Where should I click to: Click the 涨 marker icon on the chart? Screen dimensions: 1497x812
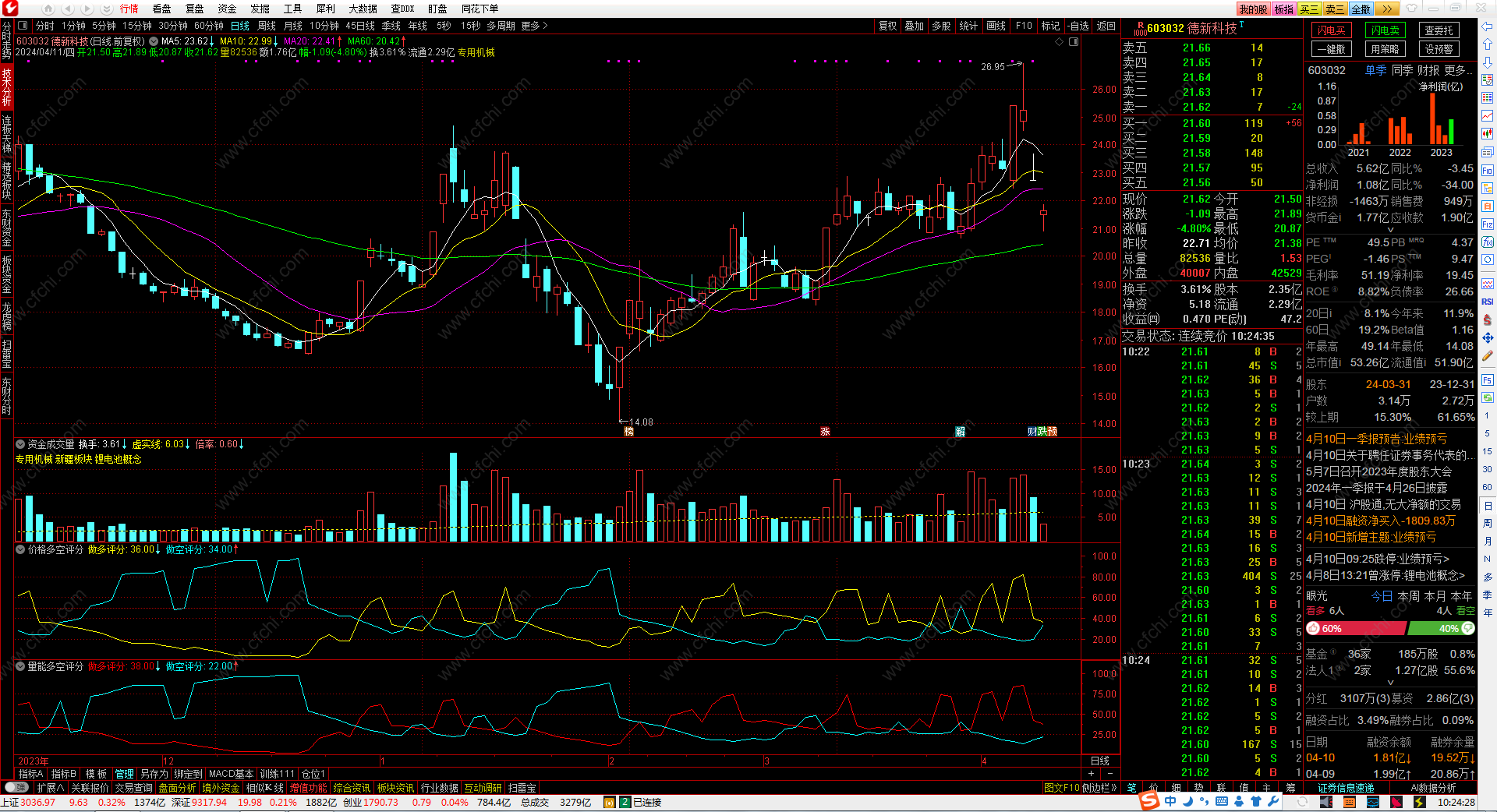point(825,431)
